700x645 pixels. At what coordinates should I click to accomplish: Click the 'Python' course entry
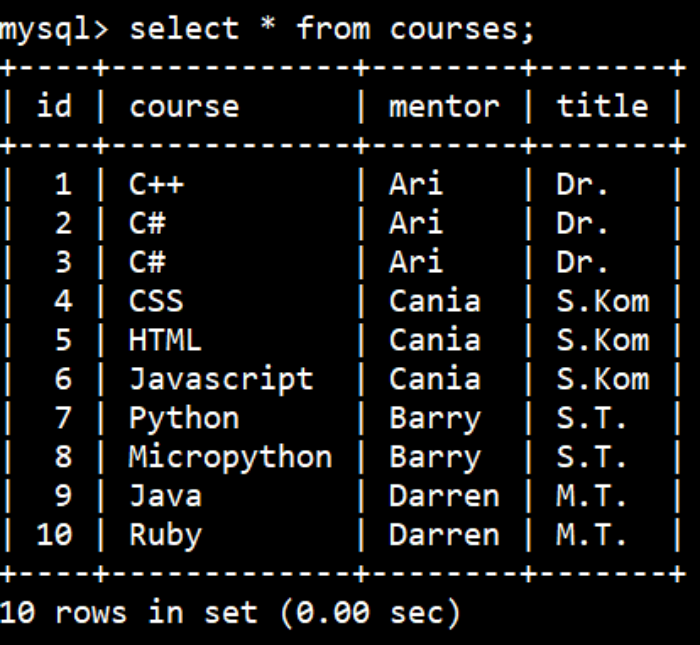184,419
